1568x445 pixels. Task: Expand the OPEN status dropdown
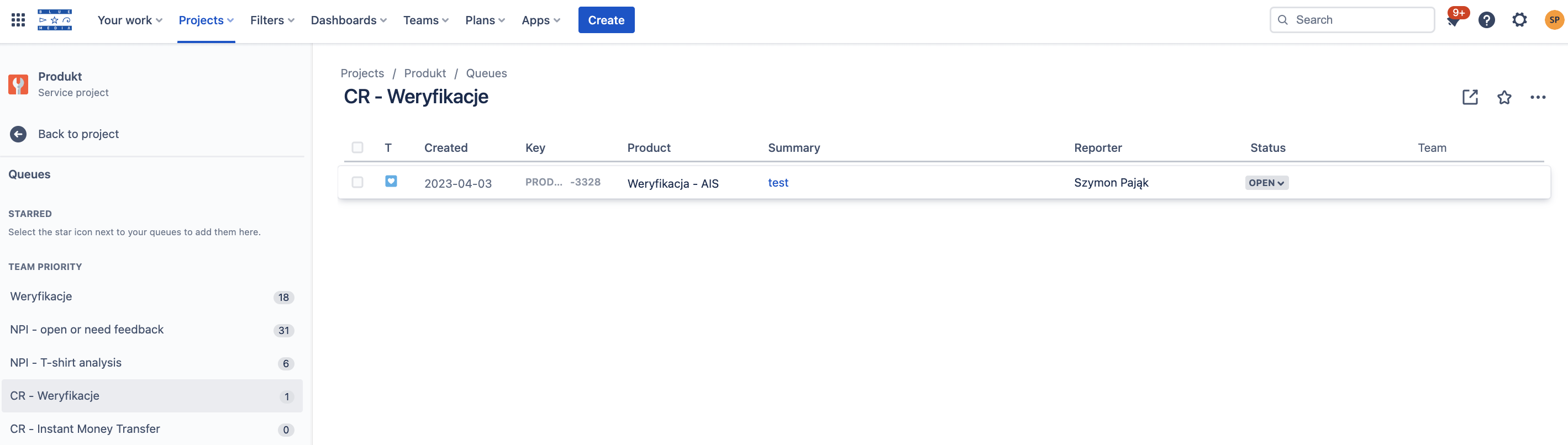[1266, 183]
